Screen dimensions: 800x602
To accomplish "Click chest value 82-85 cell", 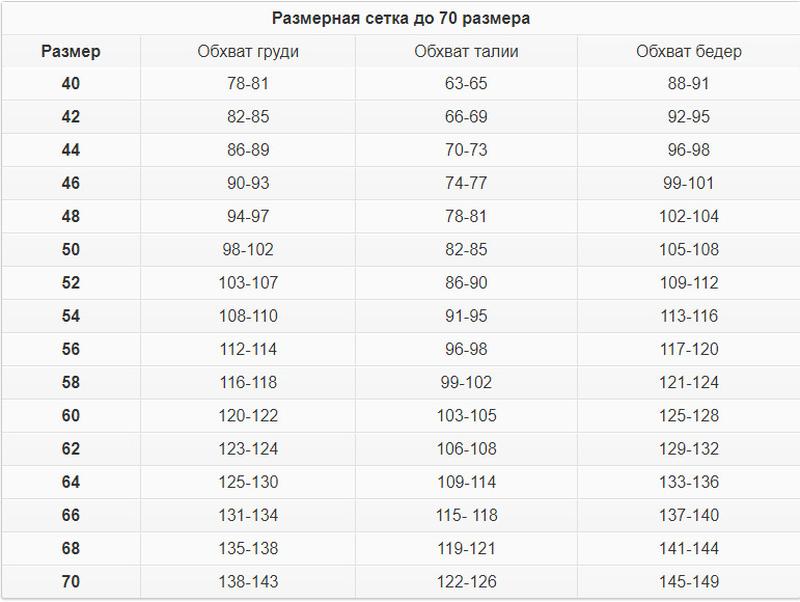I will pyautogui.click(x=248, y=117).
